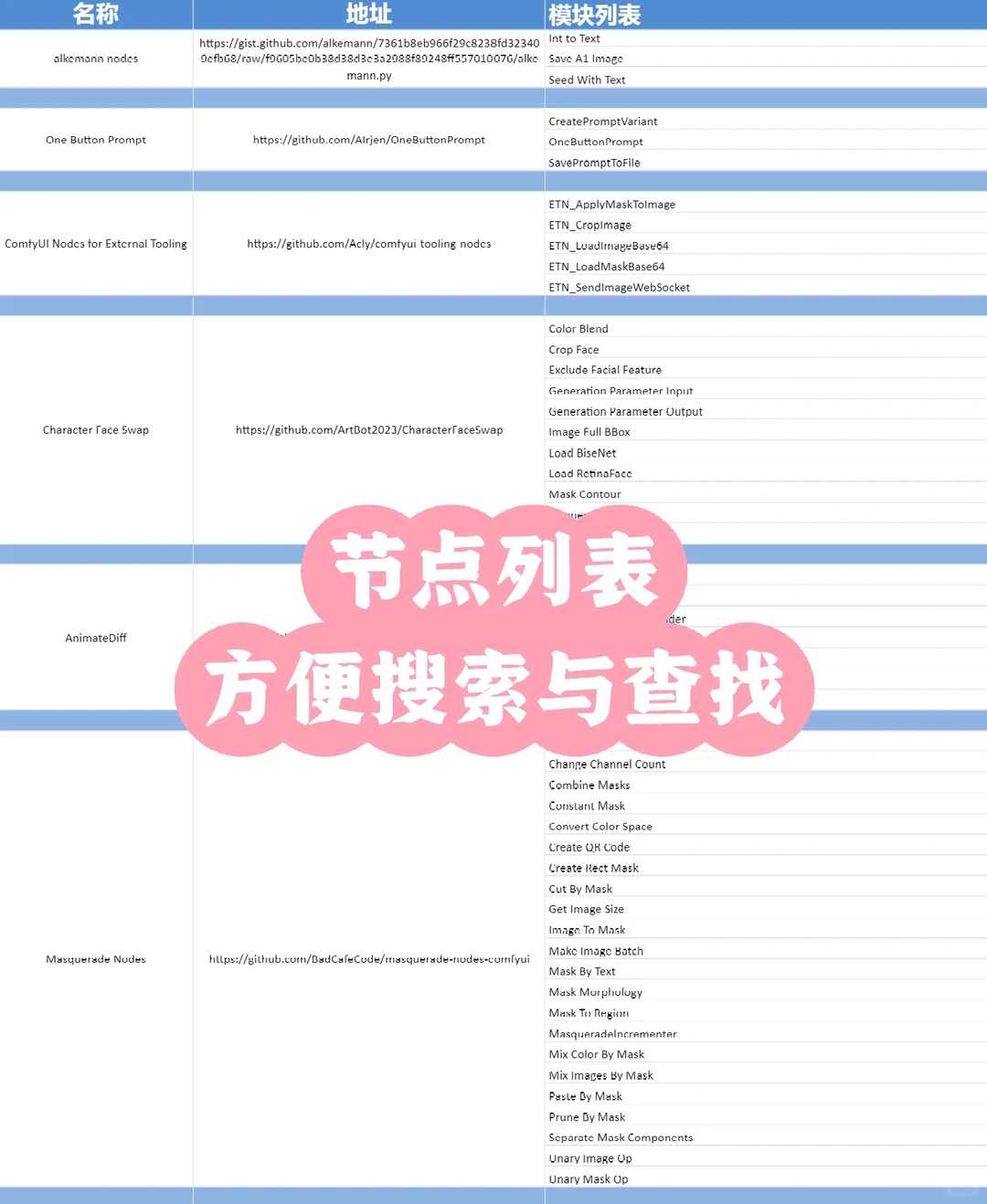Select the Masquerade Nodes name cell
Screen dimensions: 987x1204
tap(96, 959)
